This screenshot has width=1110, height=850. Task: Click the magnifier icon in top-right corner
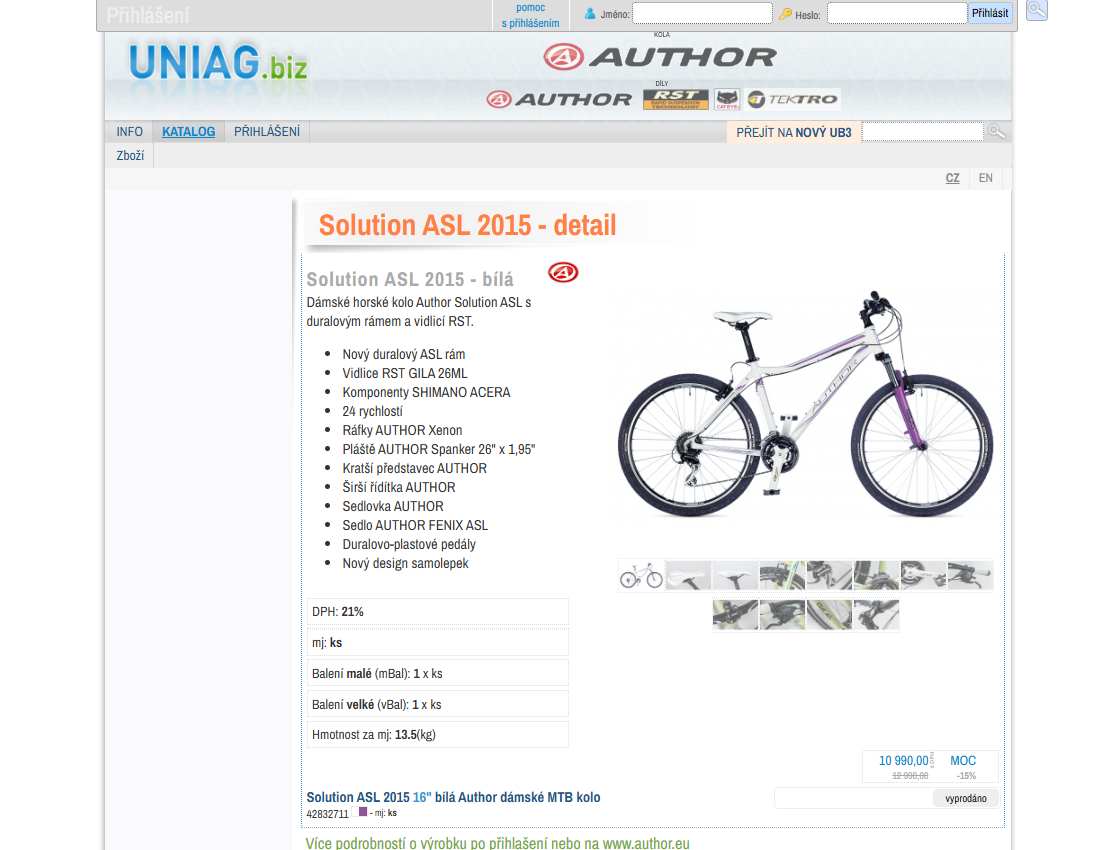click(1036, 10)
